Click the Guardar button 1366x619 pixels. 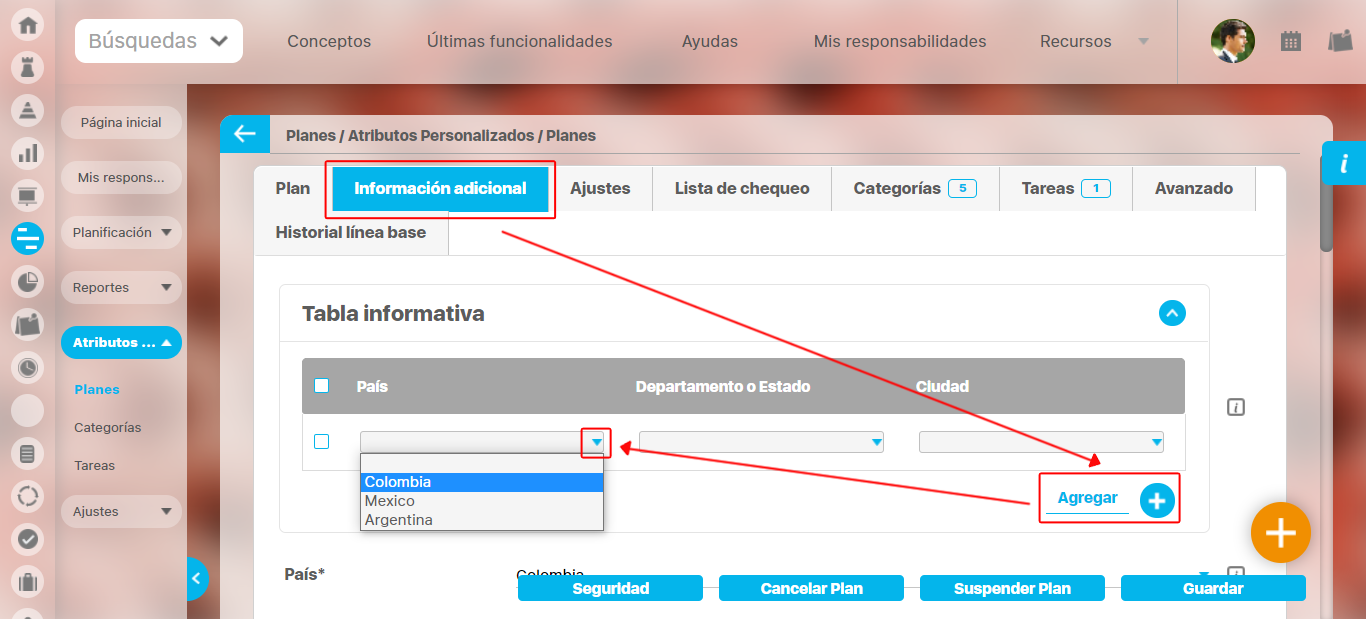1212,588
